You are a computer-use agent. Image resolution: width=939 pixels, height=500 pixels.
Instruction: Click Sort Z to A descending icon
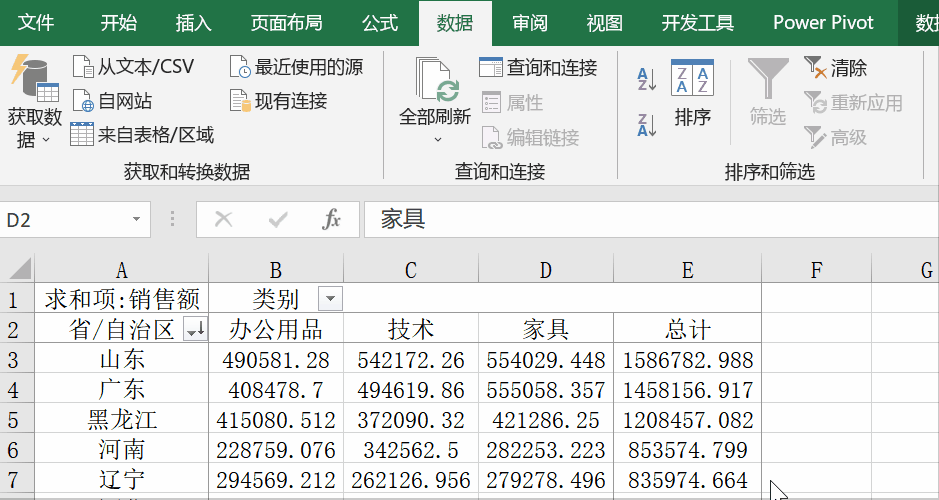click(647, 125)
